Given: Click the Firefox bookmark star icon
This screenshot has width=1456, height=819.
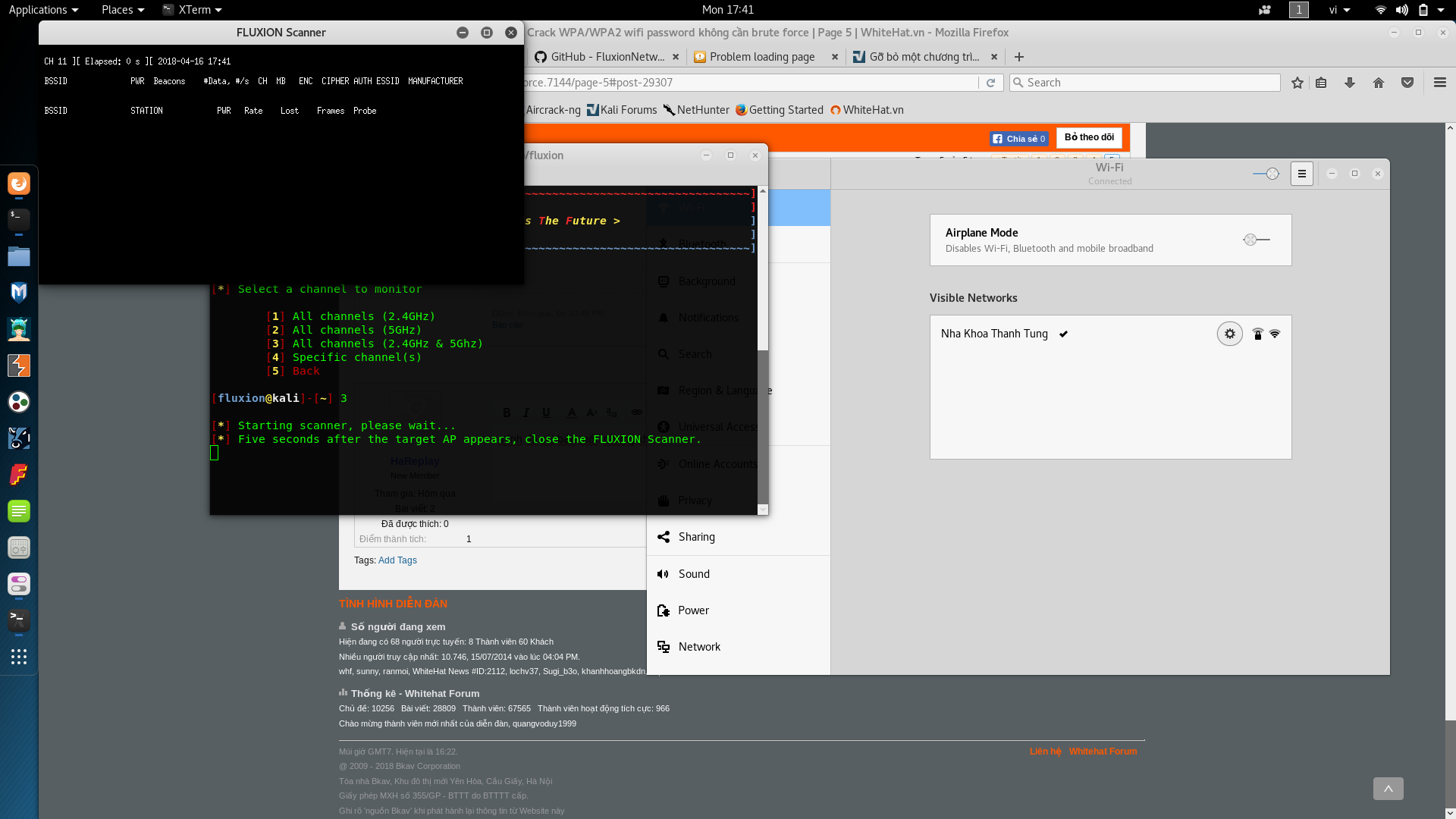Looking at the screenshot, I should (x=1298, y=83).
